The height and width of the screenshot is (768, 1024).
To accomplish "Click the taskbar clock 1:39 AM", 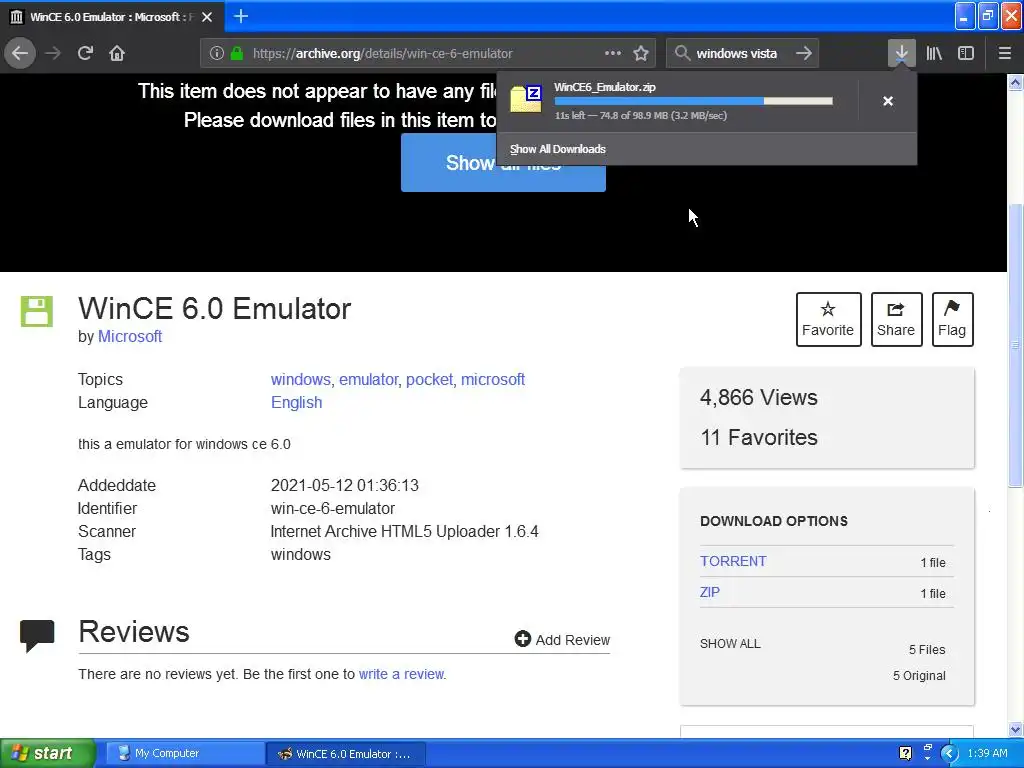I will pos(987,754).
